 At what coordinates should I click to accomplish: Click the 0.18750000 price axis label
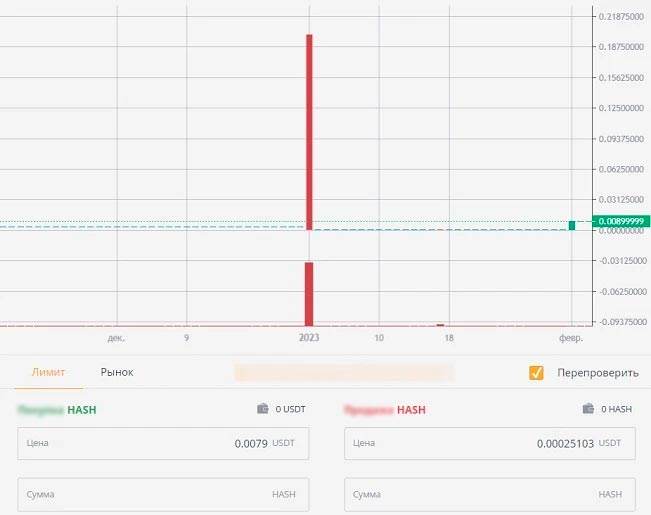[x=621, y=47]
